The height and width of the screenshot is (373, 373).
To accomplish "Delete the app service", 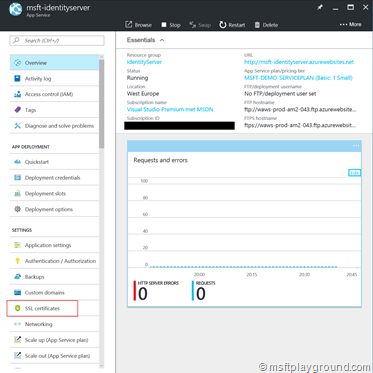I will 266,25.
